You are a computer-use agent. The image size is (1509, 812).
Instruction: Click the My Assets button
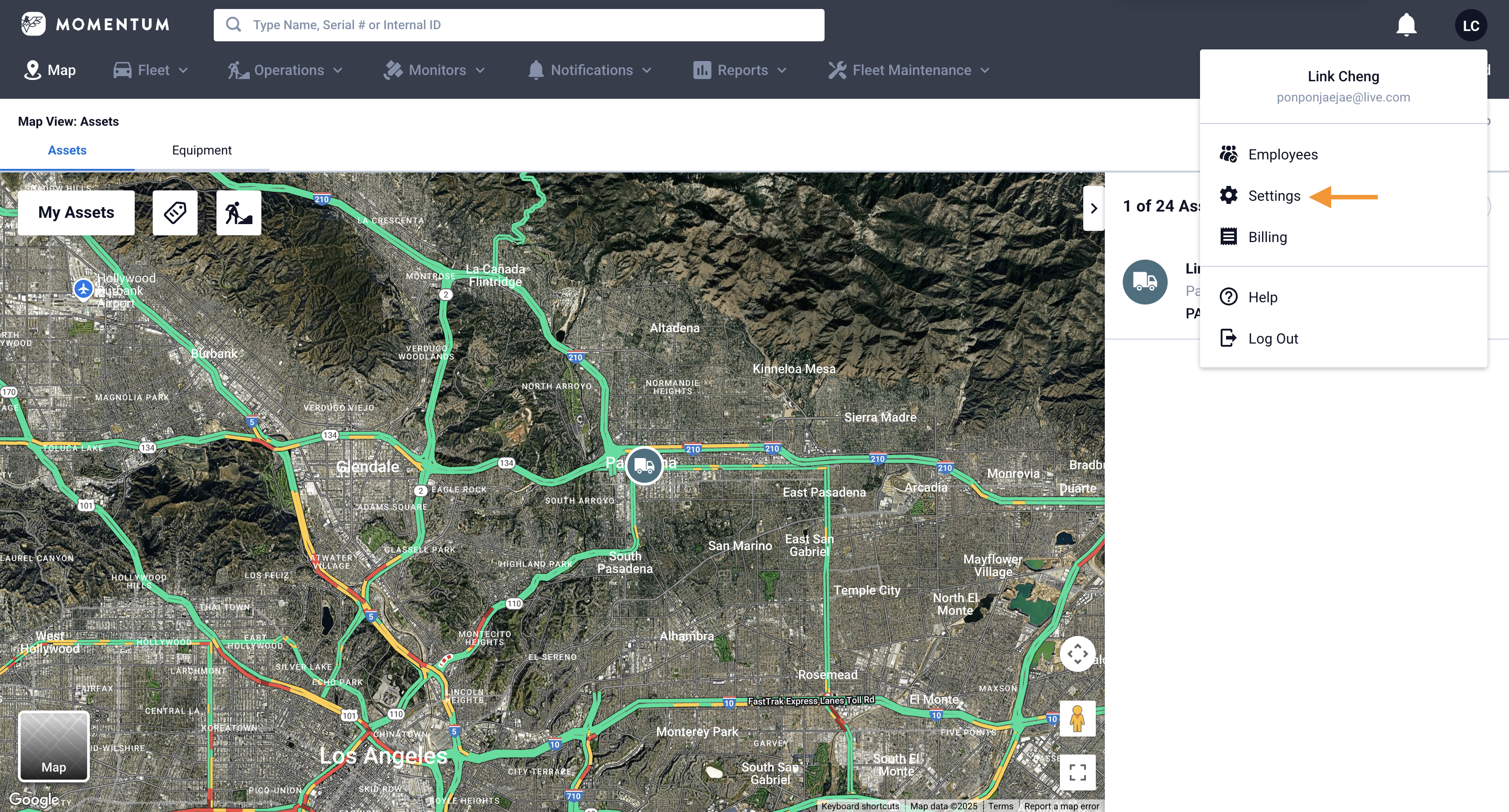[76, 212]
